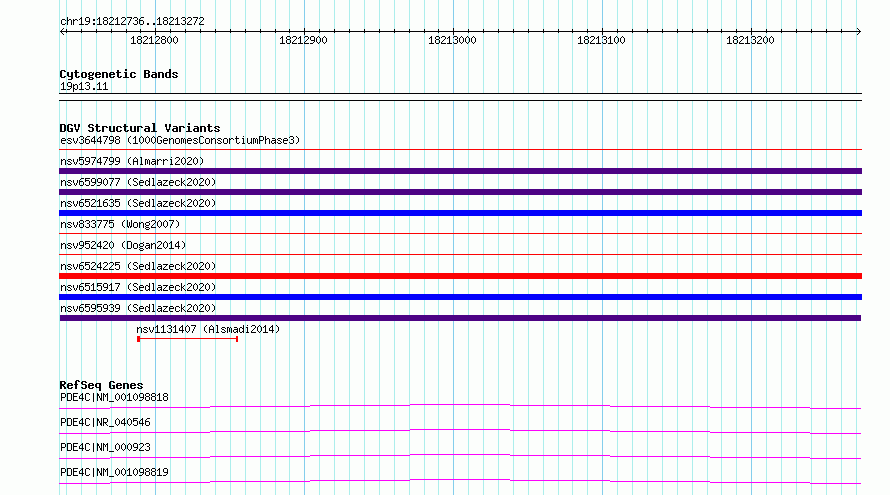Viewport: 890px width, 495px height.
Task: Click the purple bar of nsv6595939
Action: click(460, 318)
